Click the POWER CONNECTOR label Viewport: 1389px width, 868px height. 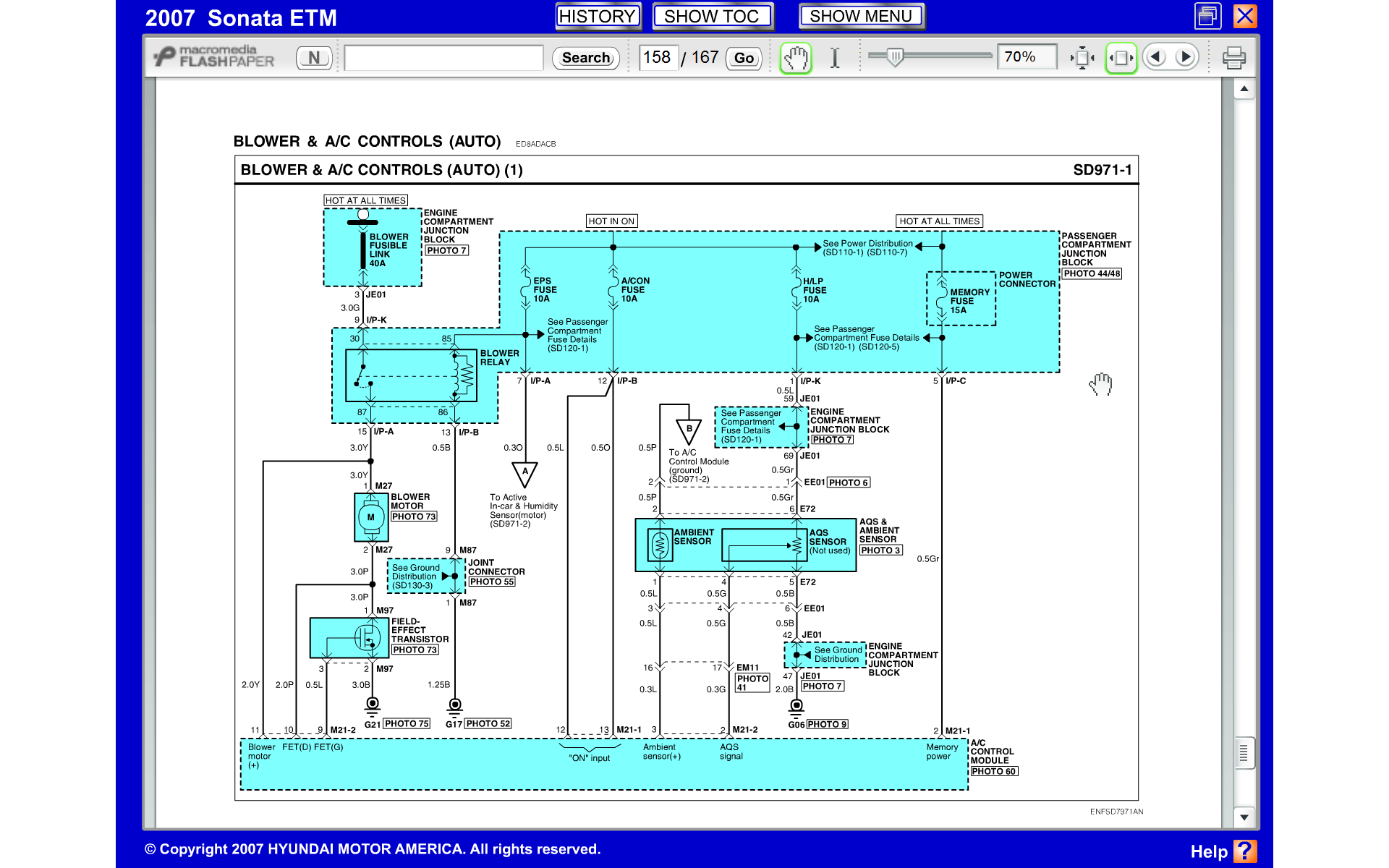click(x=1027, y=279)
